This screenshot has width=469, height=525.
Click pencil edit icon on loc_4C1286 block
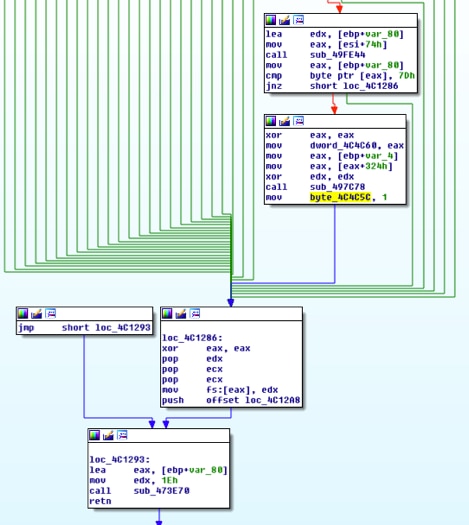181,314
